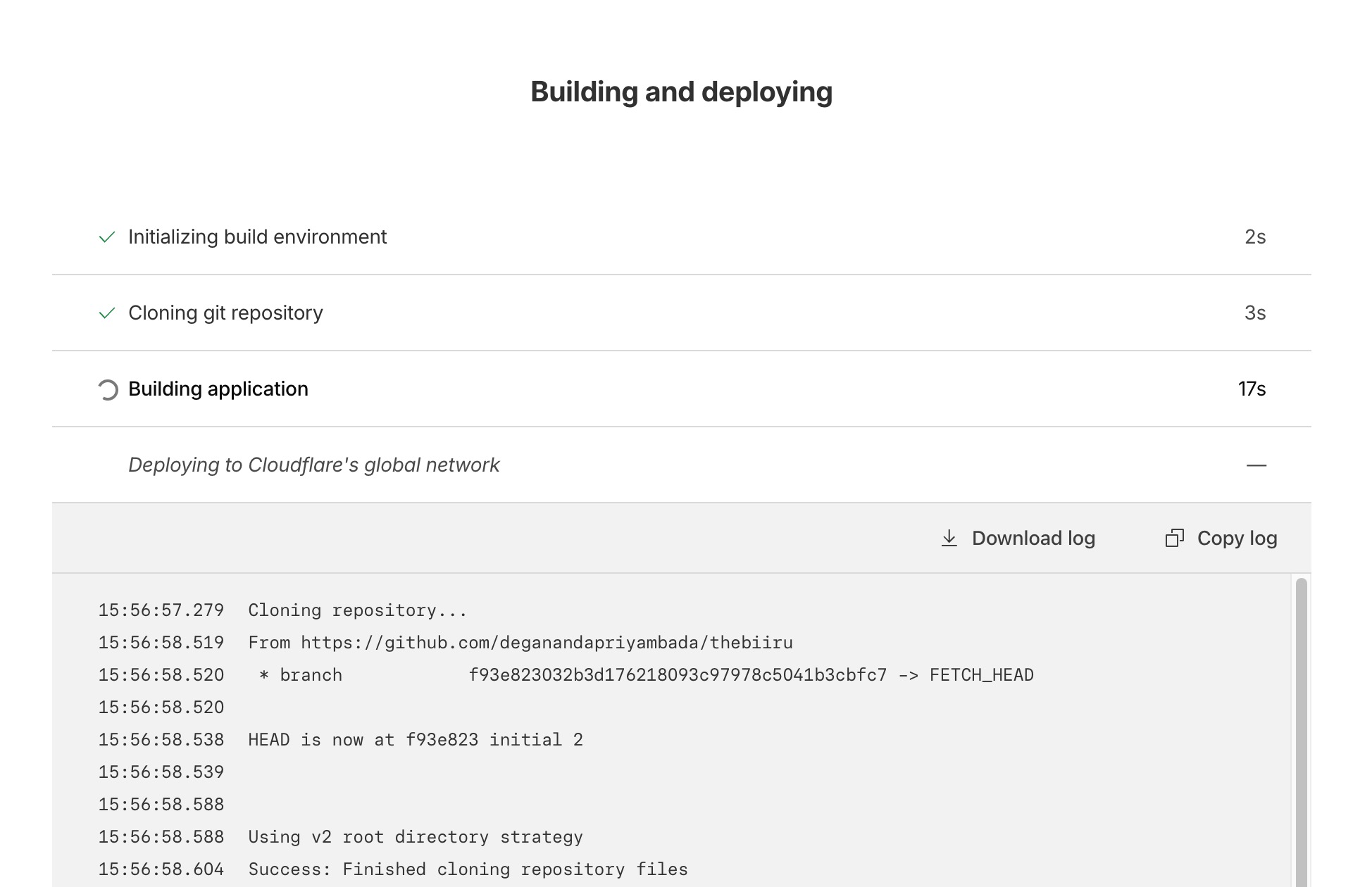This screenshot has width=1372, height=887.
Task: Click the log panel vertical scrollbar
Action: [x=1301, y=732]
